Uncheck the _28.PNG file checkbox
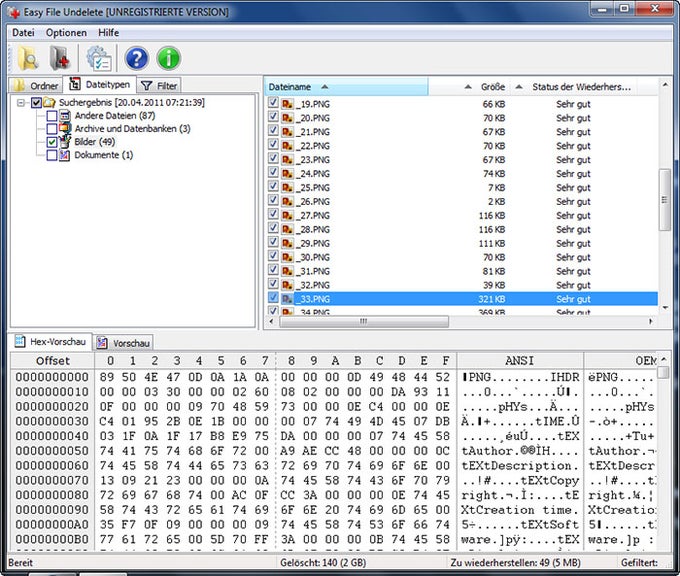This screenshot has width=680, height=576. 273,228
